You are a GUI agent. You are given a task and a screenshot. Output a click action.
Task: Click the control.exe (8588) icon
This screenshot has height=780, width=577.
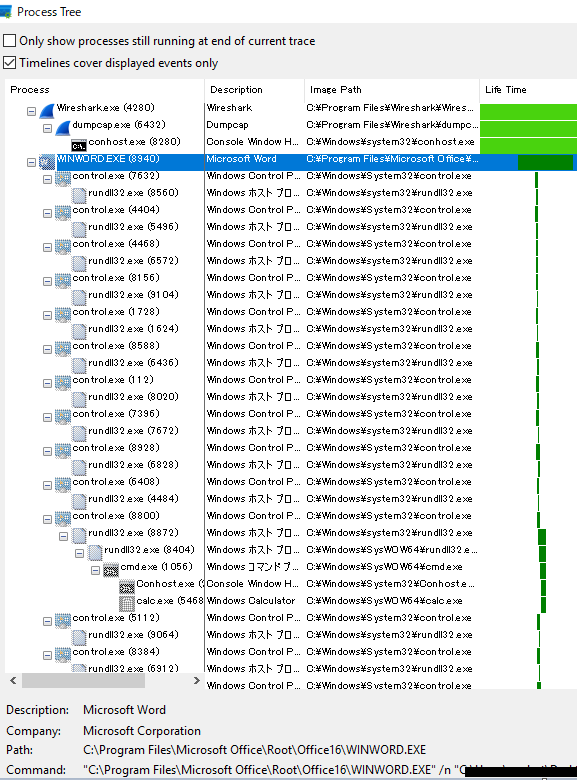tap(63, 349)
